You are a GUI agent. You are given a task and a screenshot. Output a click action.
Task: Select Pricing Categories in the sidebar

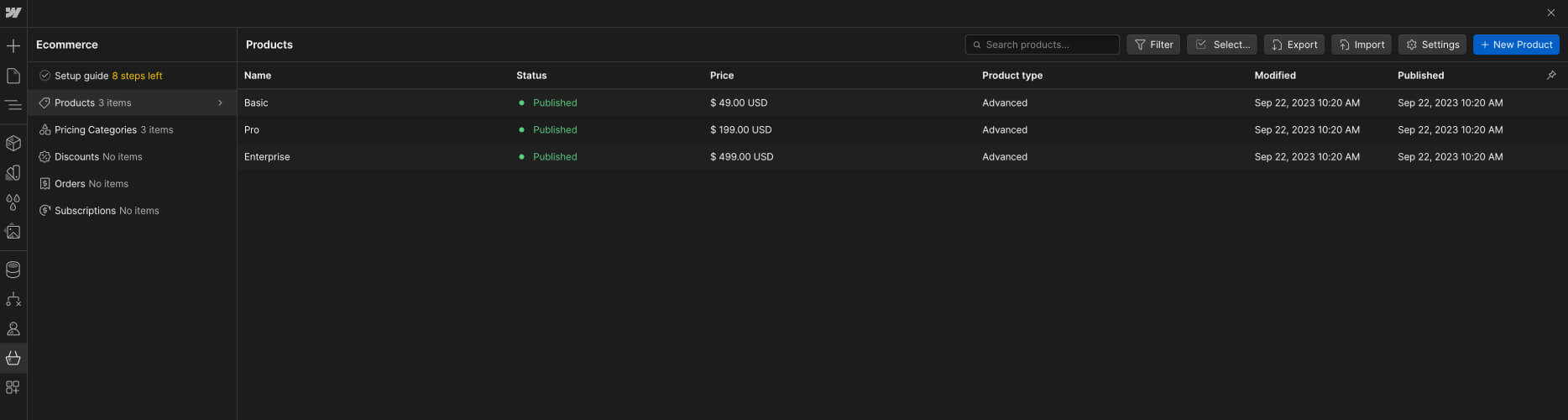pos(132,129)
